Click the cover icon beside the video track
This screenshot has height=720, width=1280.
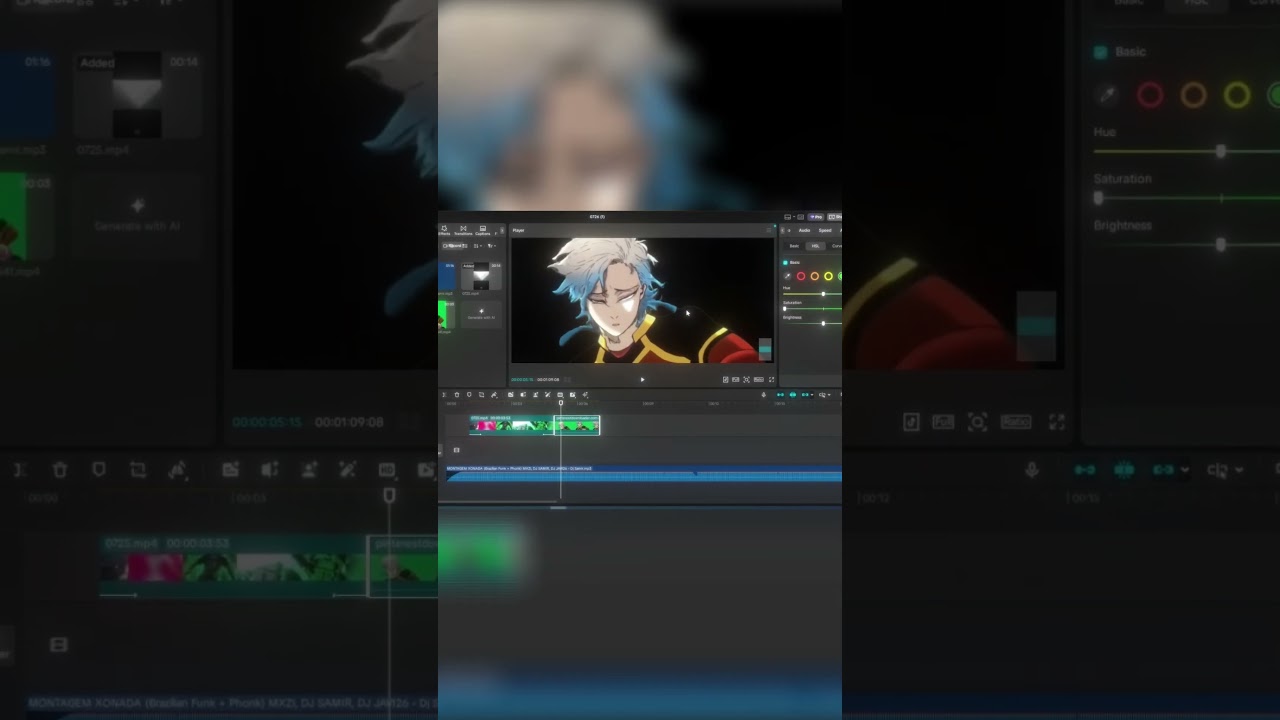click(x=456, y=450)
